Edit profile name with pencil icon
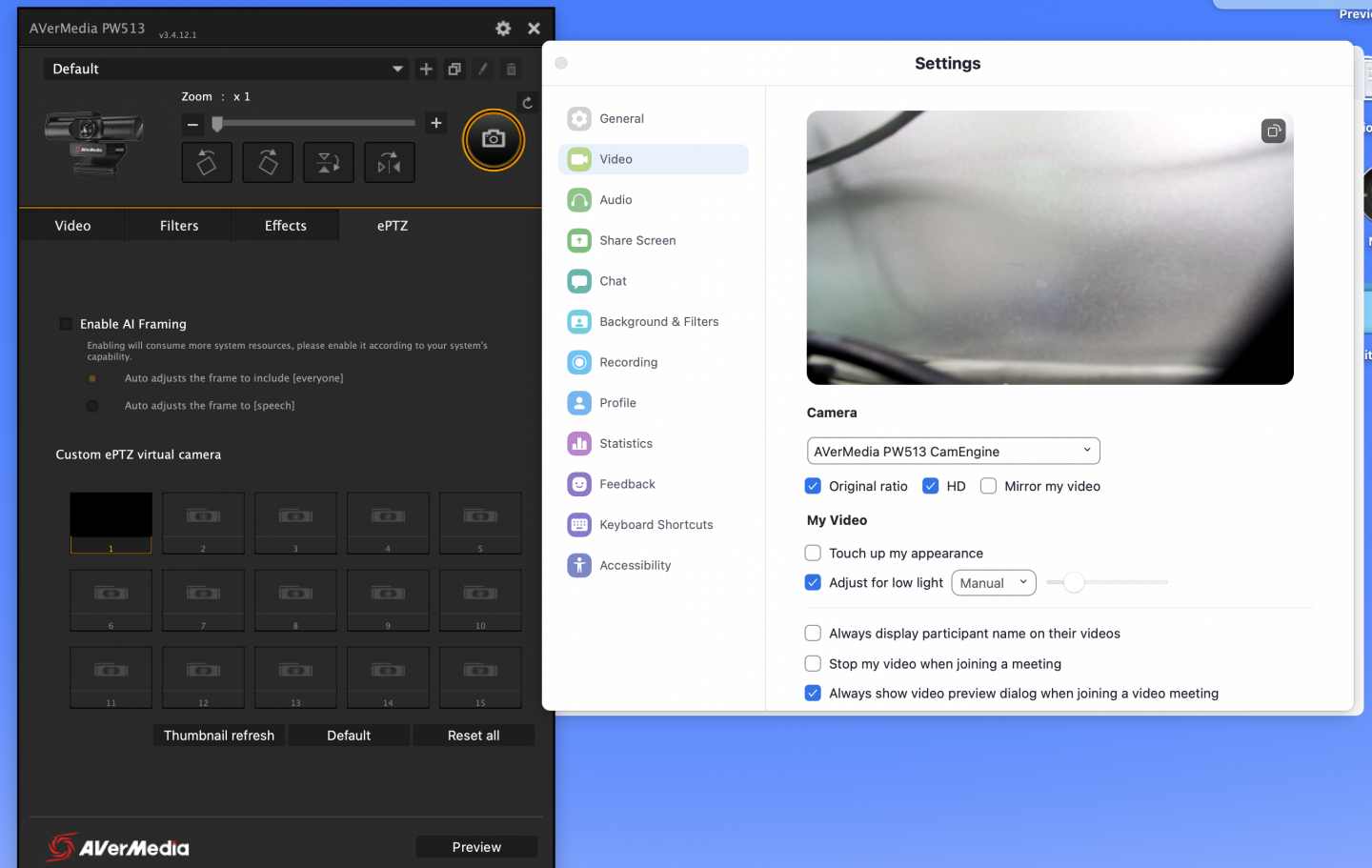This screenshot has width=1372, height=868. pyautogui.click(x=483, y=69)
